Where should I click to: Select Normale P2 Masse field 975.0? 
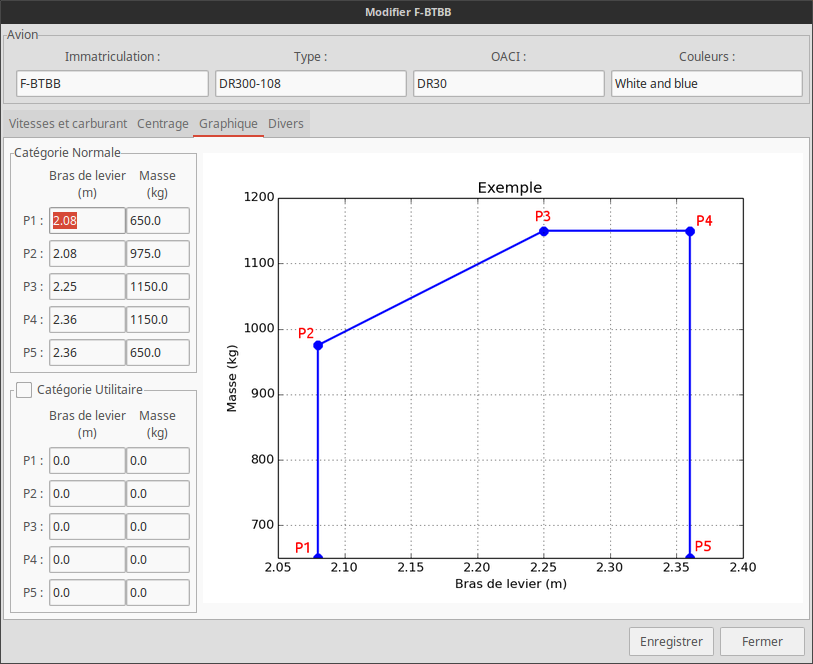[158, 253]
